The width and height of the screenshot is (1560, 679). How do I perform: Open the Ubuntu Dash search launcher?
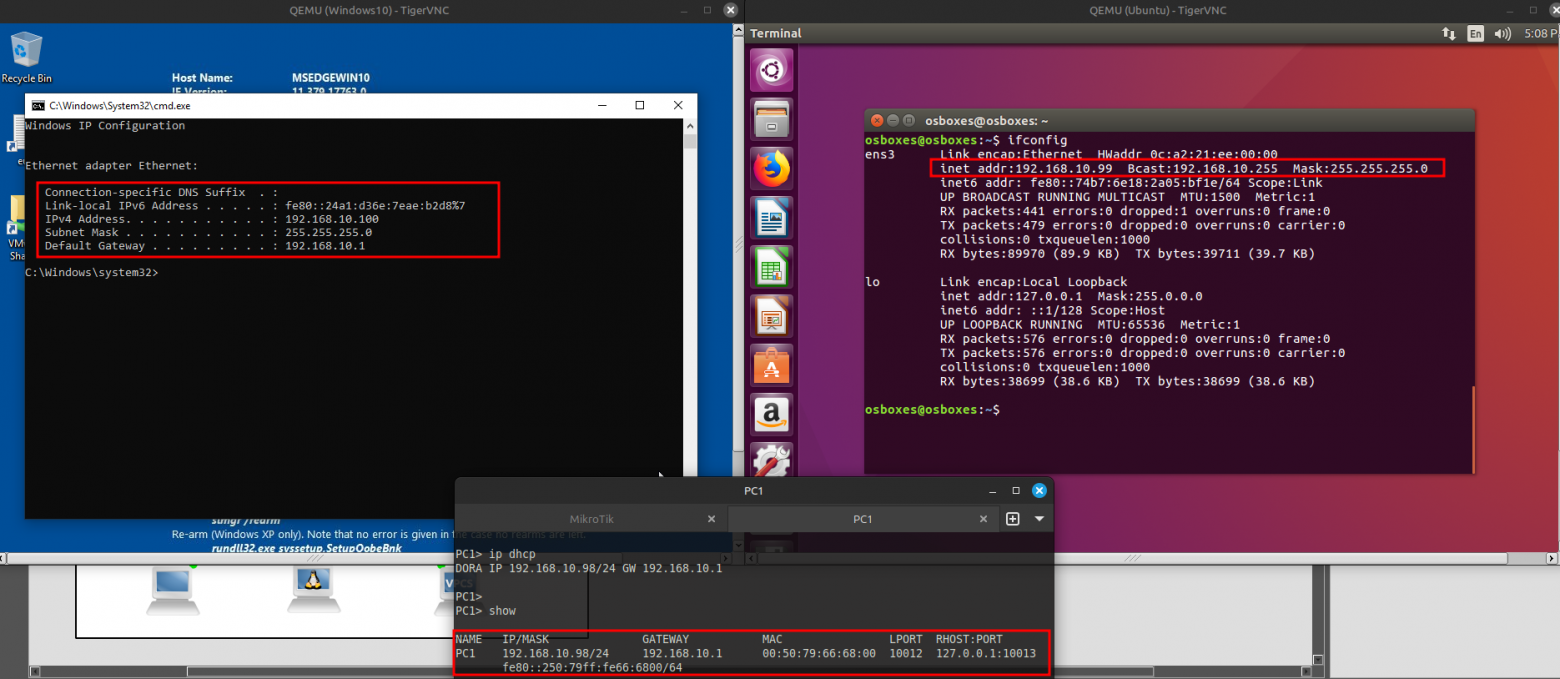point(771,70)
